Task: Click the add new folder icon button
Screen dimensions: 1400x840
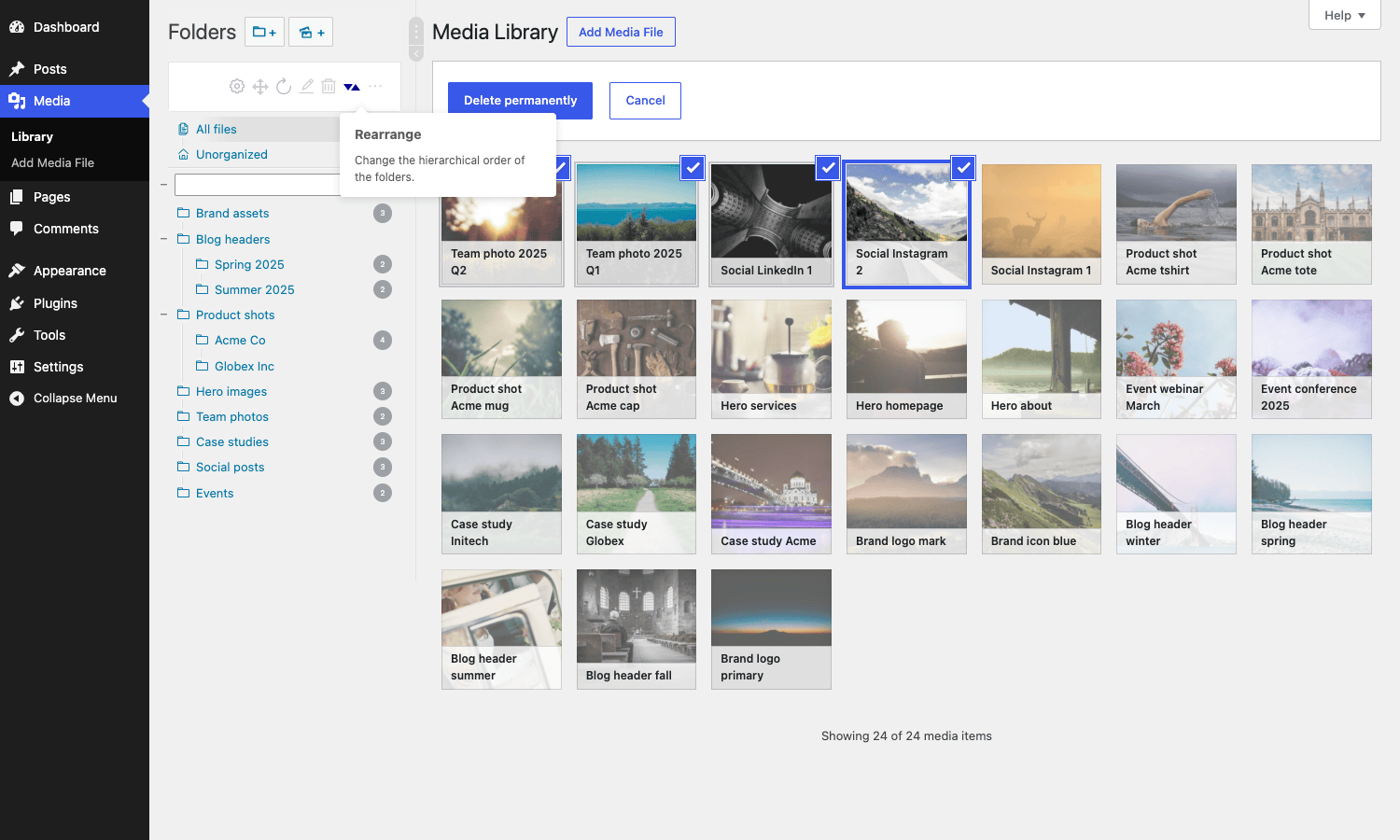Action: click(264, 32)
